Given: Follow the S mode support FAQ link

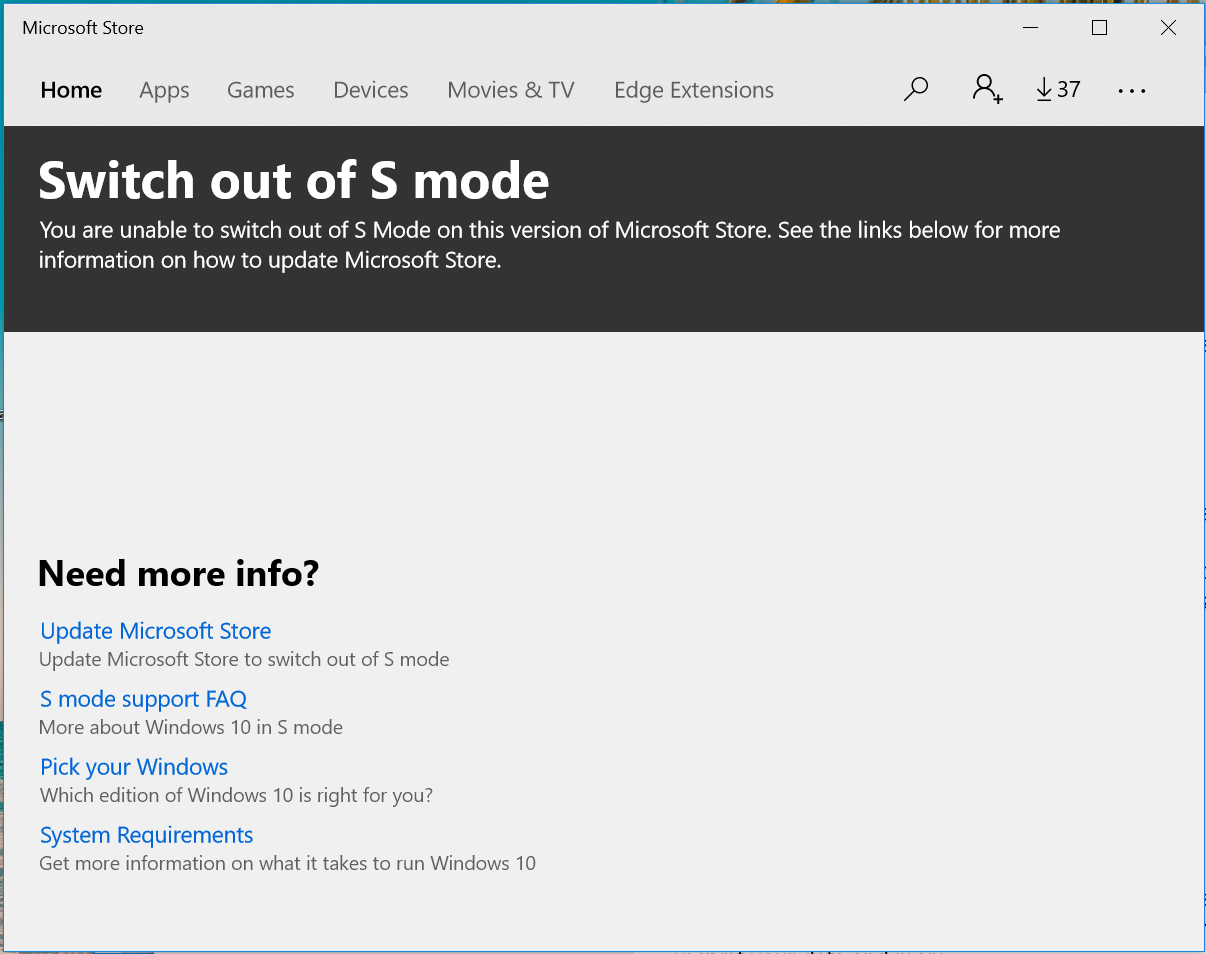Looking at the screenshot, I should click(x=143, y=699).
